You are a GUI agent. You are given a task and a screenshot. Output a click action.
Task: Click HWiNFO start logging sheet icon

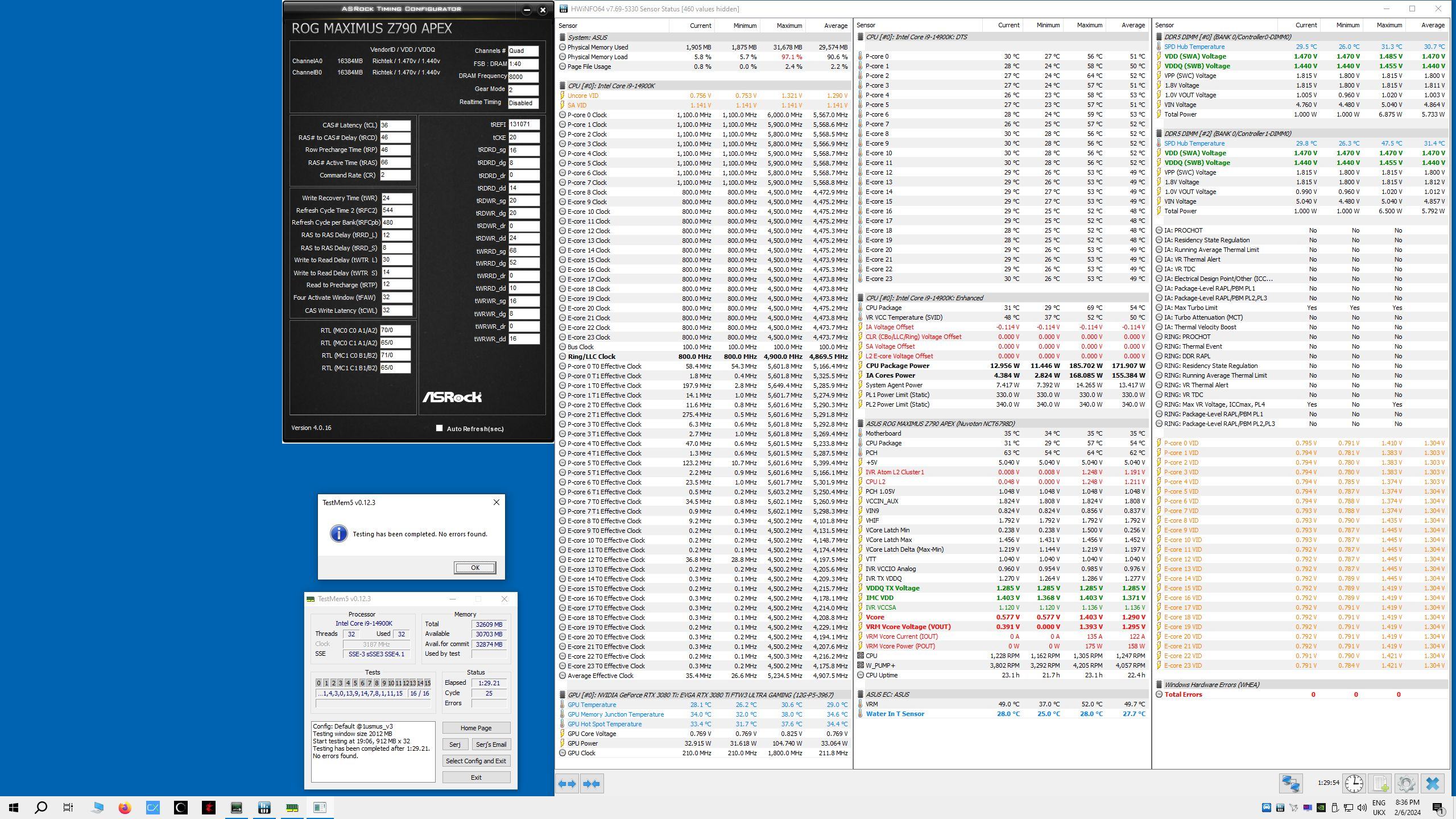click(x=1380, y=784)
